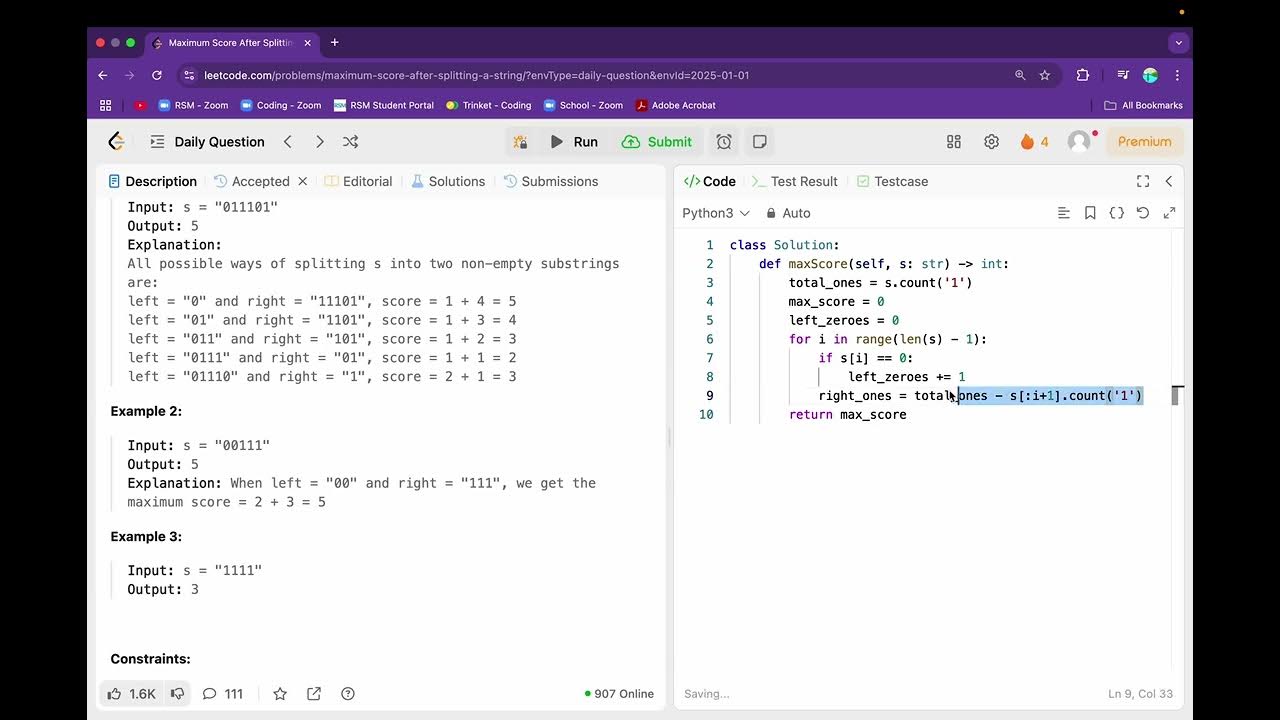
Task: Open RSM - Zoom bookmark
Action: pyautogui.click(x=193, y=105)
